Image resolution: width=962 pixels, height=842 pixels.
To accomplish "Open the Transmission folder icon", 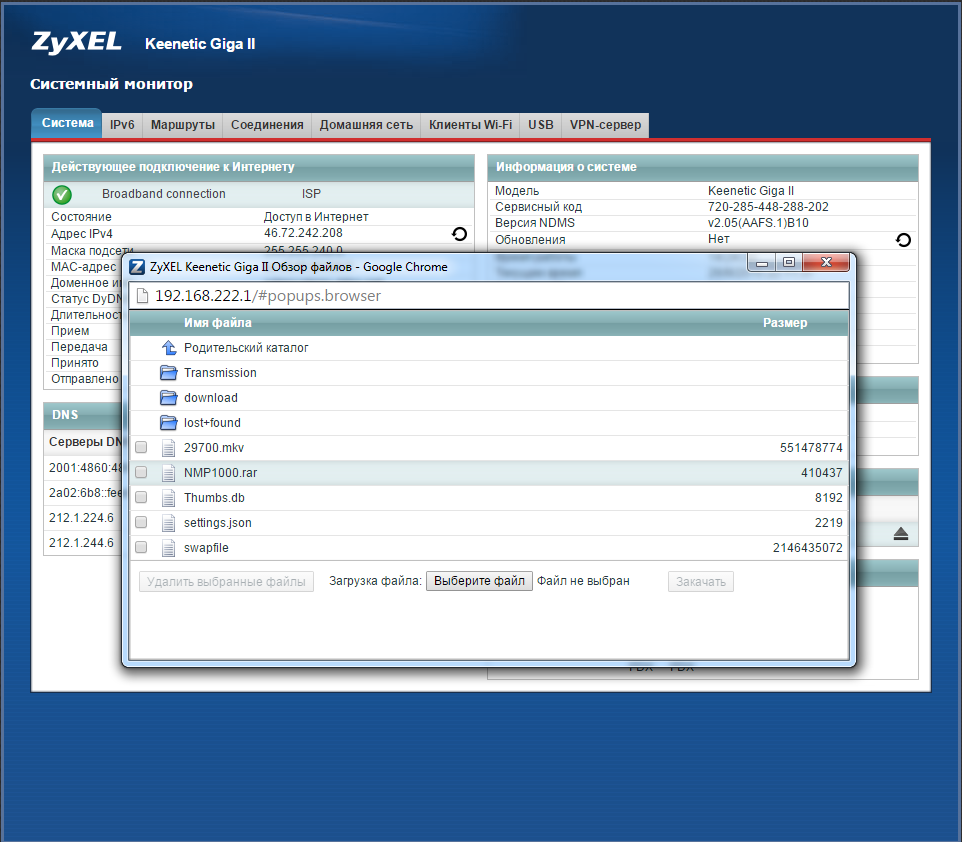I will coord(169,373).
